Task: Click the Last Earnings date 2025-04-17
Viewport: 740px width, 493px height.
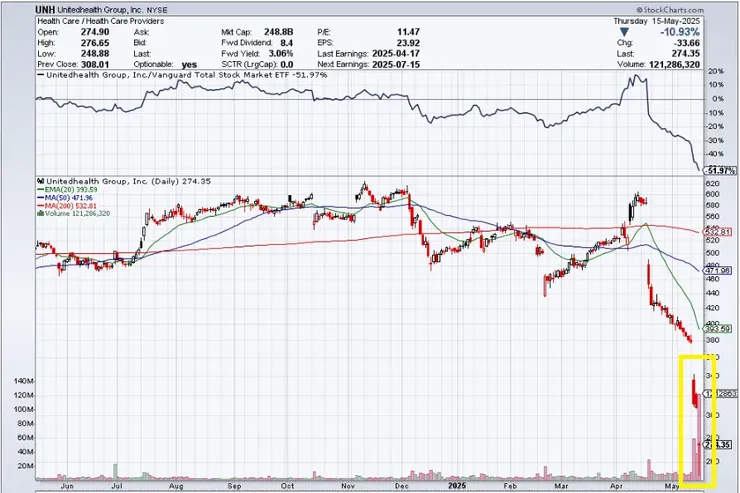Action: 395,53
